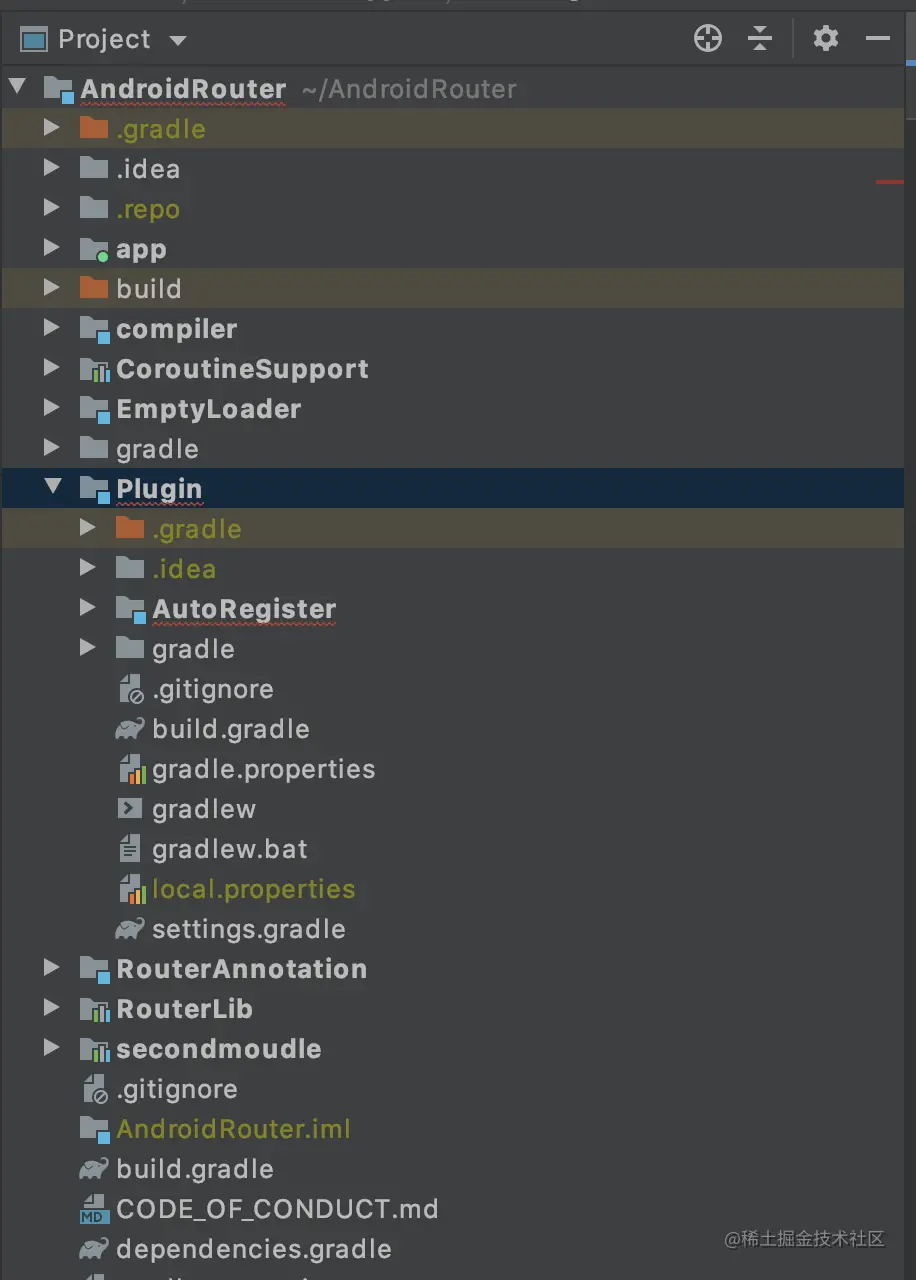Select the gradlew.bat file
Image resolution: width=916 pixels, height=1280 pixels.
[230, 849]
